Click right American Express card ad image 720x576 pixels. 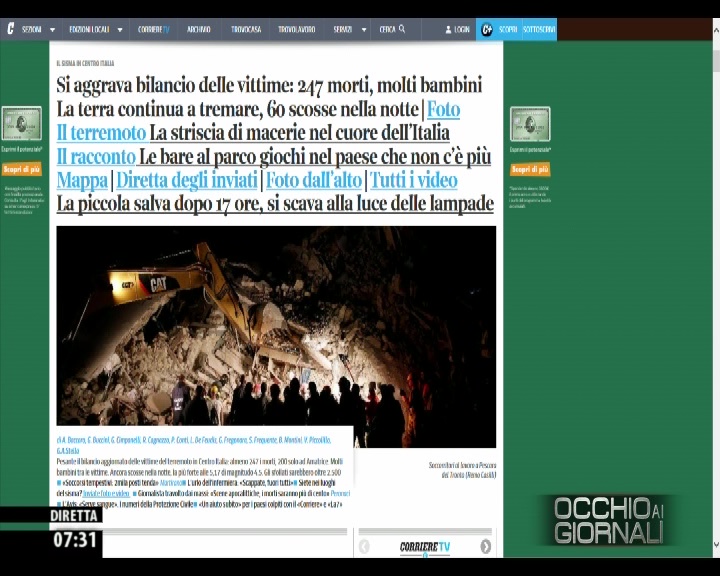pyautogui.click(x=530, y=124)
